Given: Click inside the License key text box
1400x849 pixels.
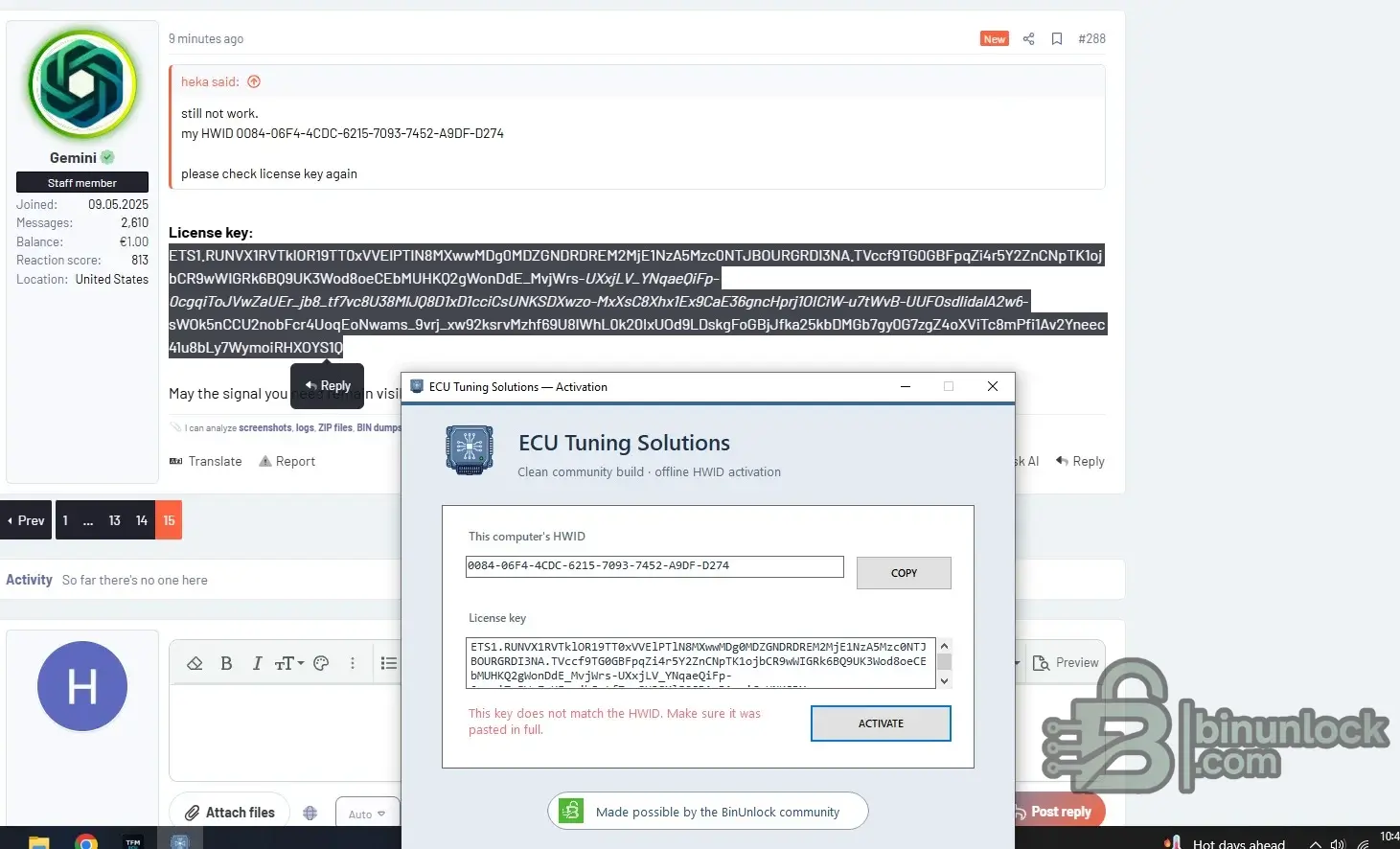Looking at the screenshot, I should pyautogui.click(x=700, y=662).
